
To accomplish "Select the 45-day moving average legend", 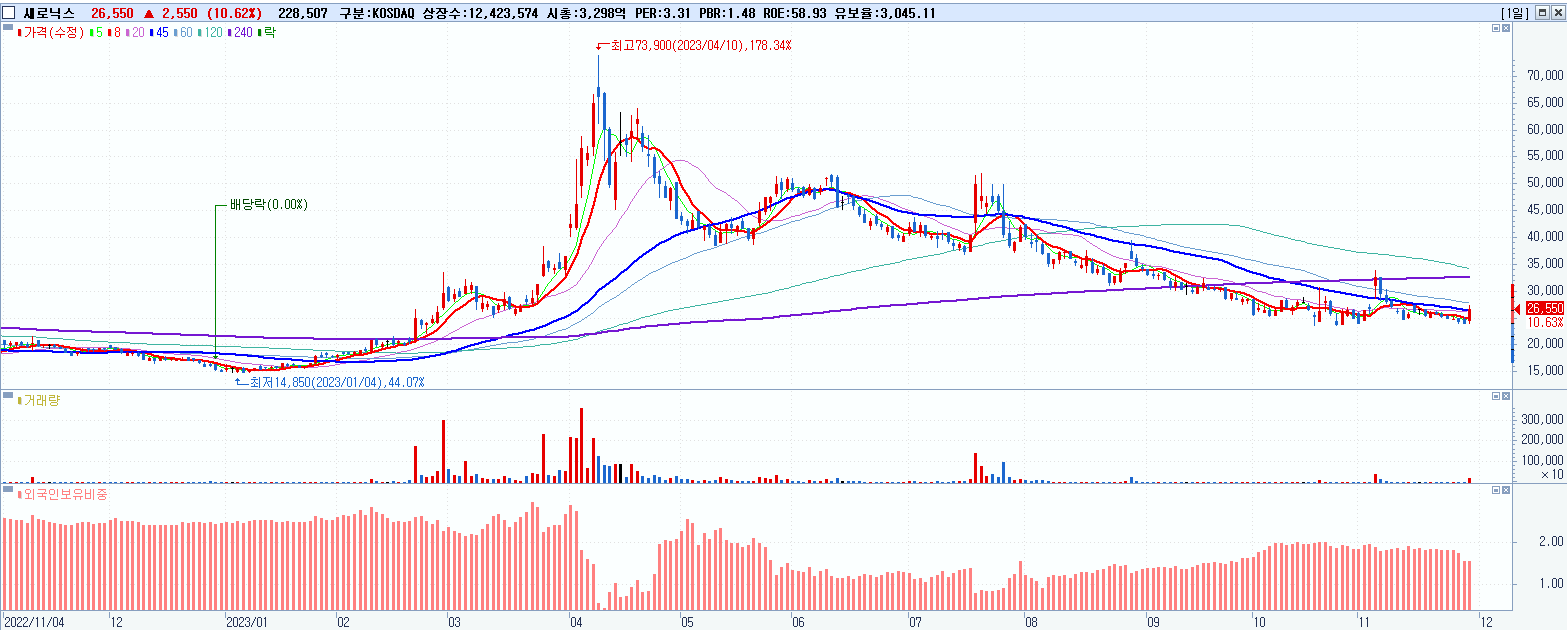I will point(160,33).
